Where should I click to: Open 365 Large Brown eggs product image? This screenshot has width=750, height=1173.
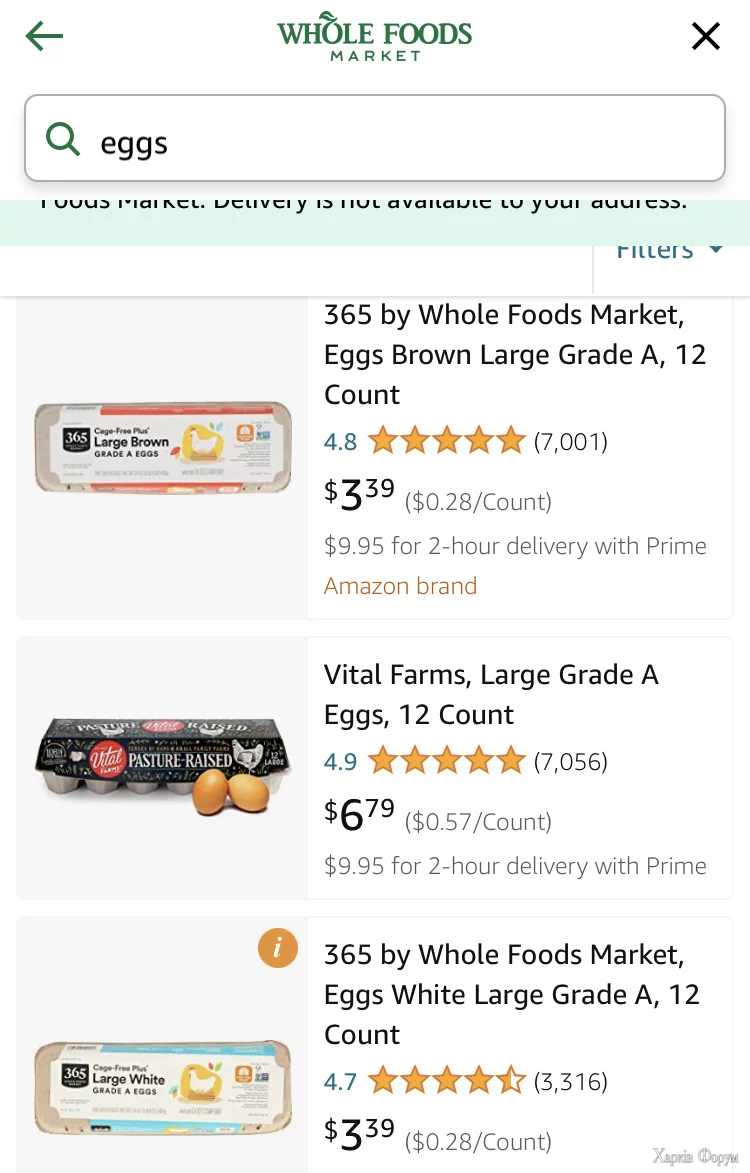(163, 447)
